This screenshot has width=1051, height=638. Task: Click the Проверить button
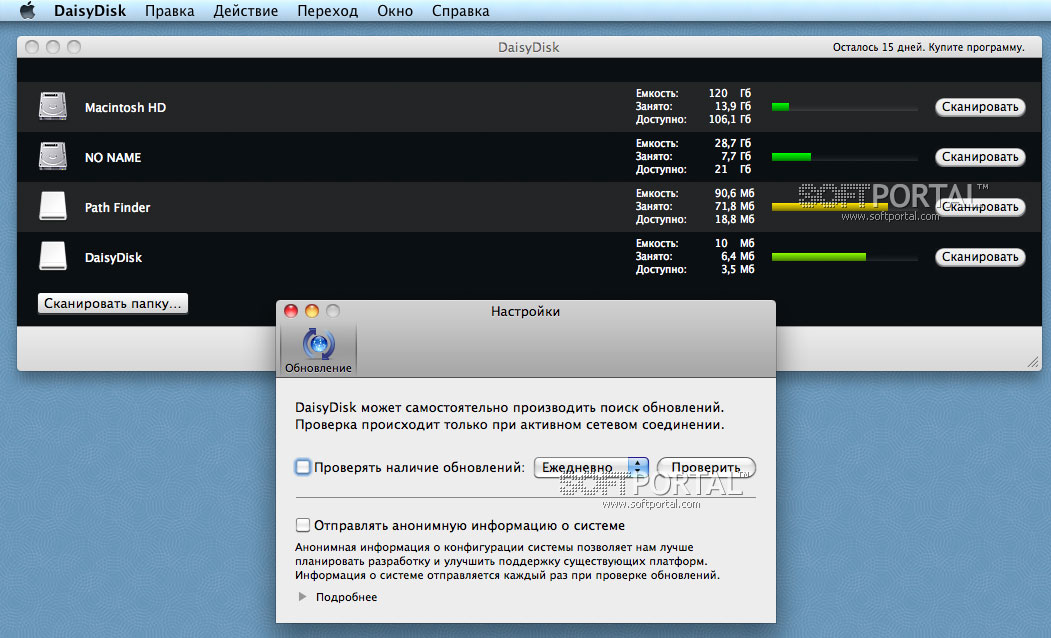point(706,467)
